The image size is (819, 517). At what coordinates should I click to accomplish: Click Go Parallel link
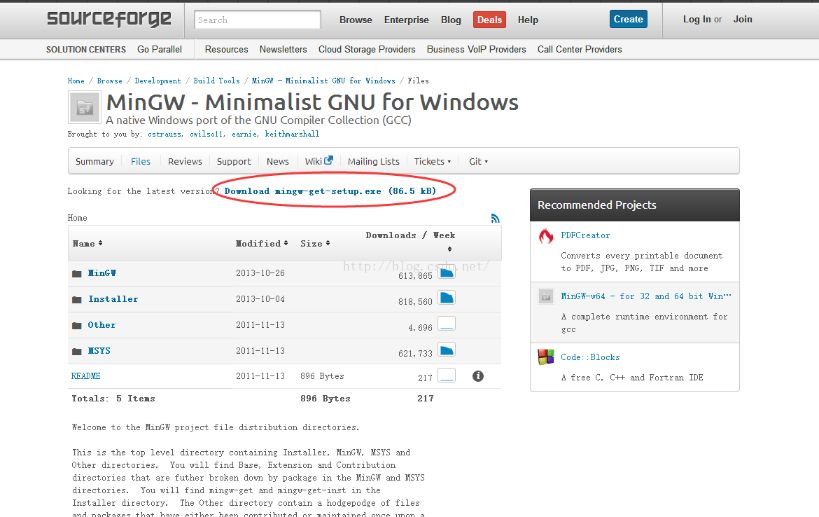click(159, 49)
